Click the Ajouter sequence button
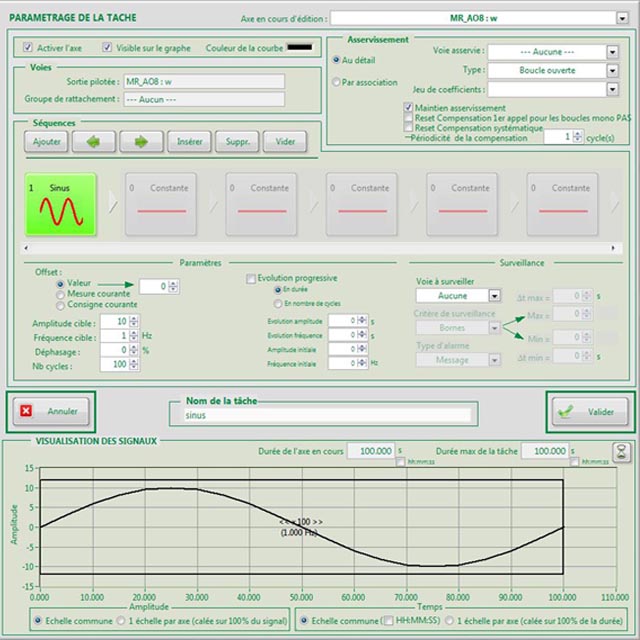The width and height of the screenshot is (640, 640). click(47, 142)
